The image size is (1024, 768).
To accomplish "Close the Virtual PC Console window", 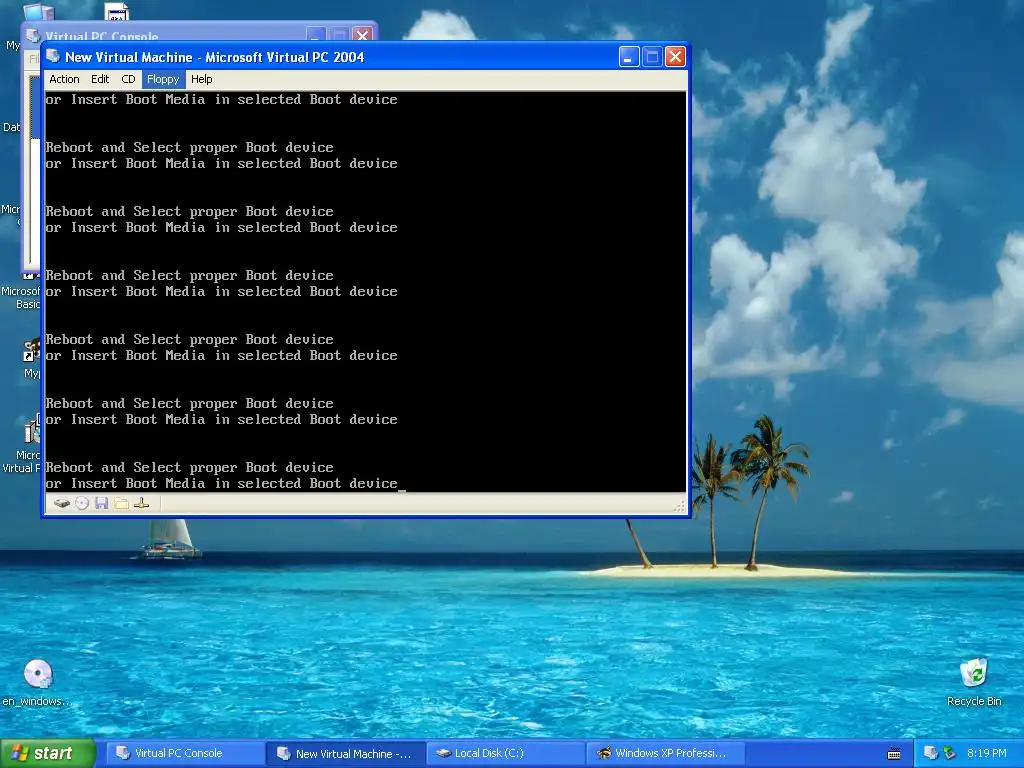I will 362,35.
